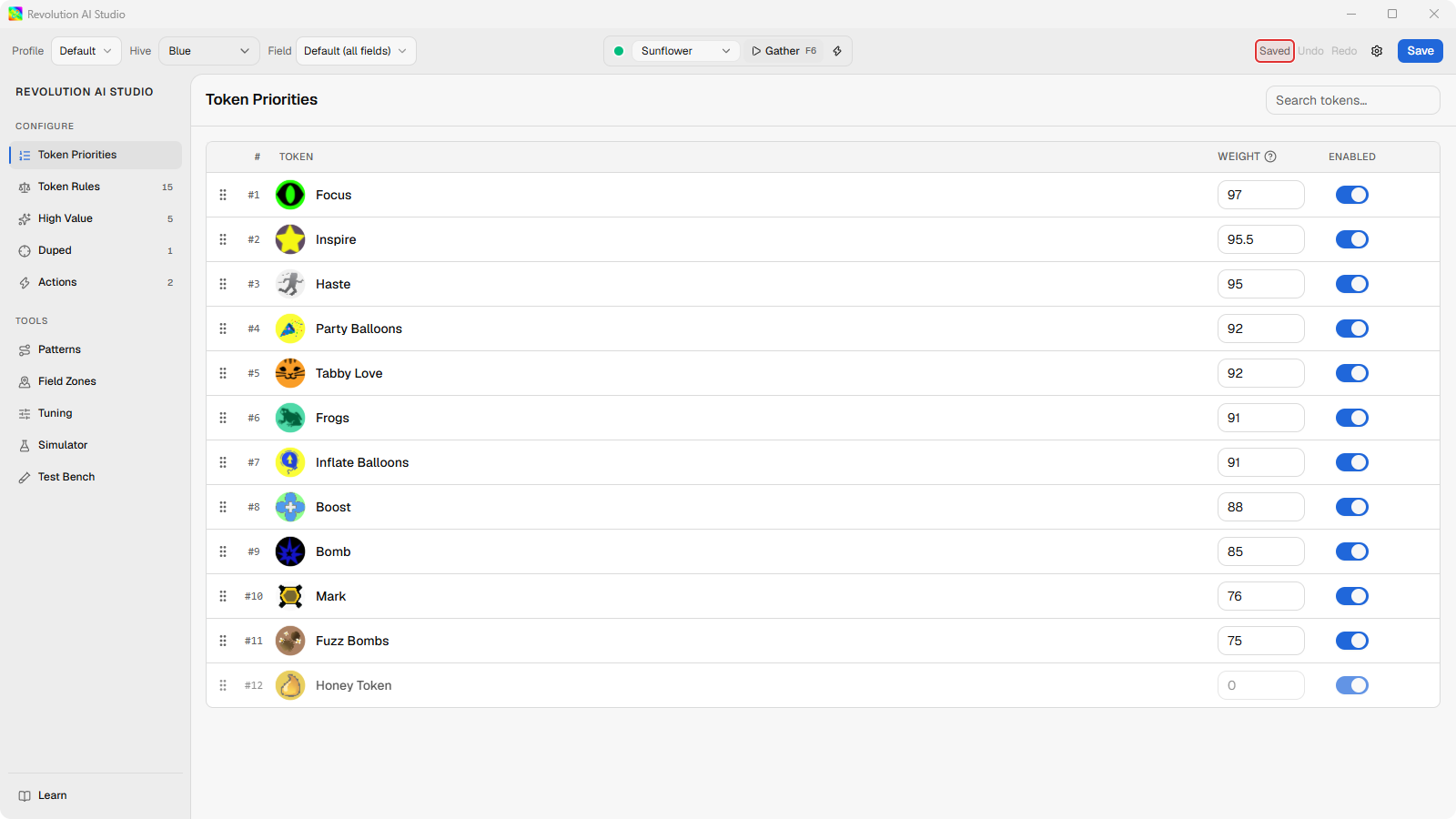Toggle Party Balloons enabled switch

point(1352,329)
